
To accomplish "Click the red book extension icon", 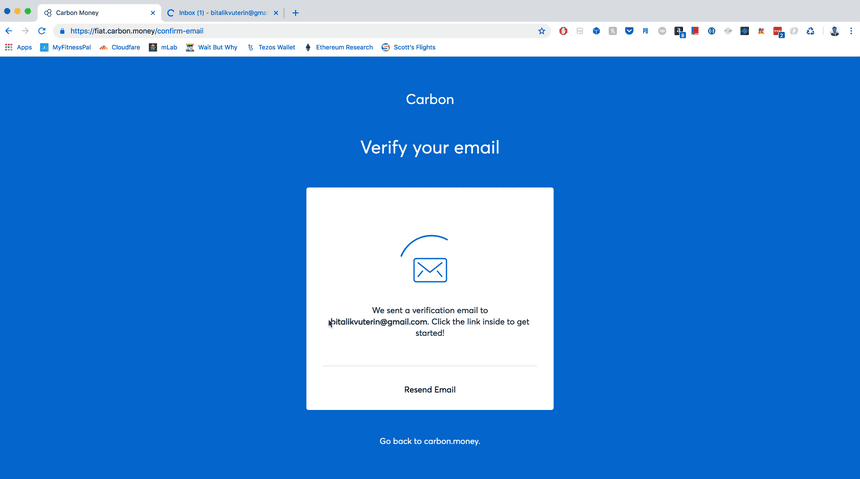I will (695, 31).
